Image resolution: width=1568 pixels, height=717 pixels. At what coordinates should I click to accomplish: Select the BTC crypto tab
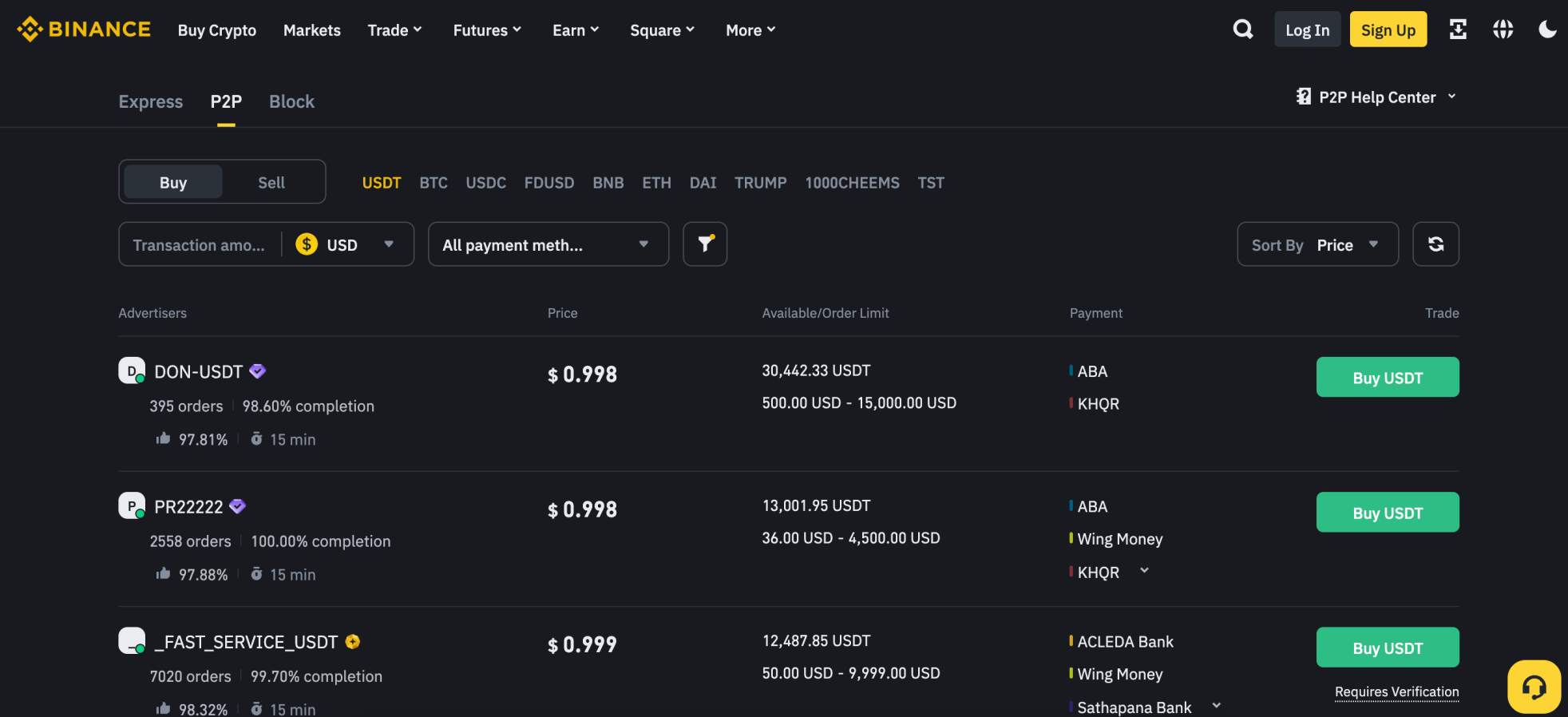(434, 183)
